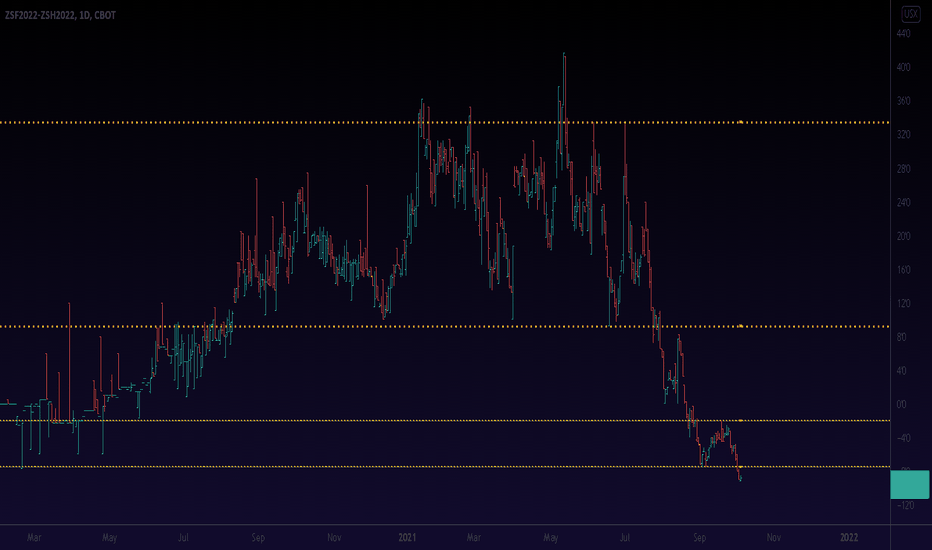Select the lowest yellow dotted horizontal line
932x550 pixels.
click(445, 467)
